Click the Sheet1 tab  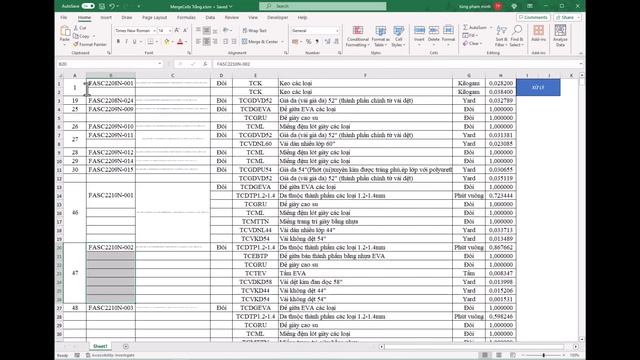pyautogui.click(x=100, y=347)
